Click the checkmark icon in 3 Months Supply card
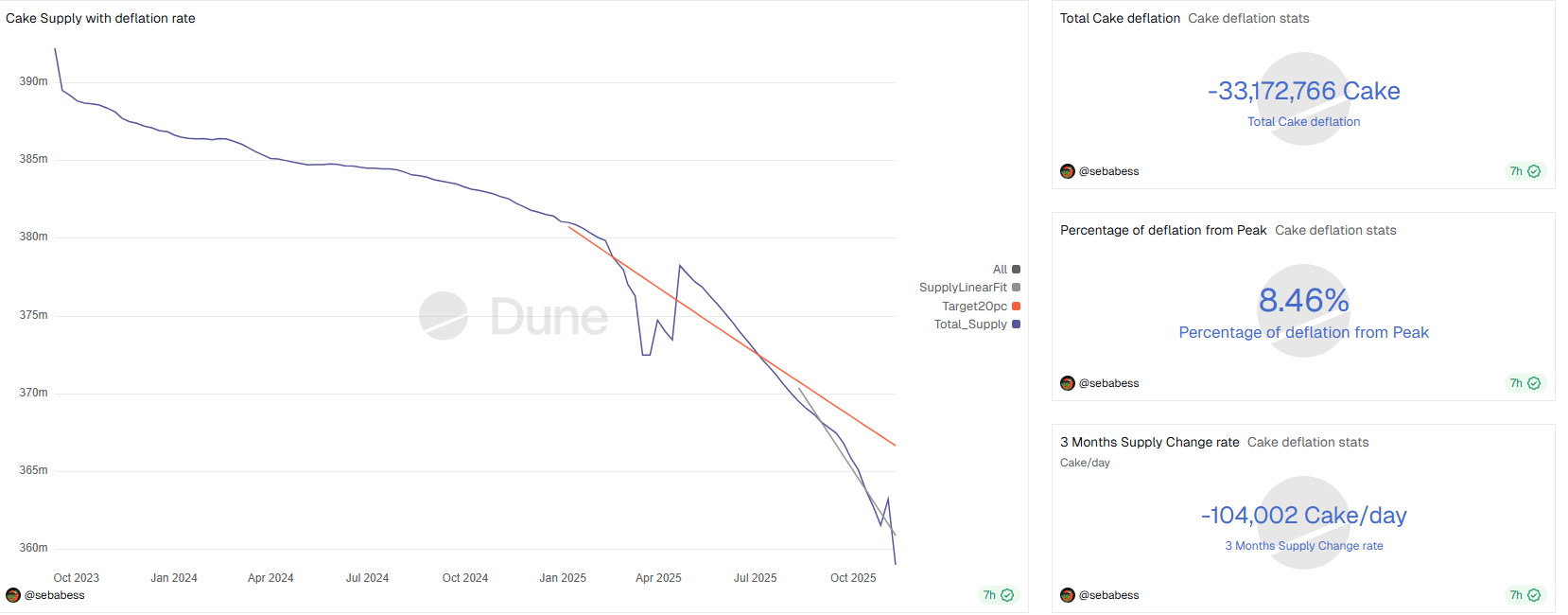This screenshot has width=1568, height=615. tap(1534, 595)
